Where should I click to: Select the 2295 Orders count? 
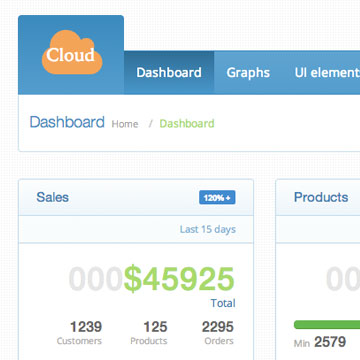coord(218,333)
